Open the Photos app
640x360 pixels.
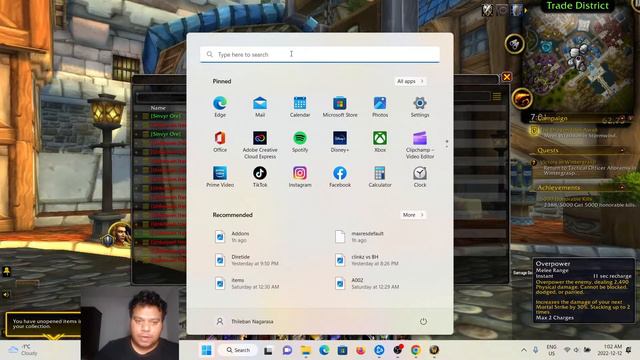pos(380,107)
